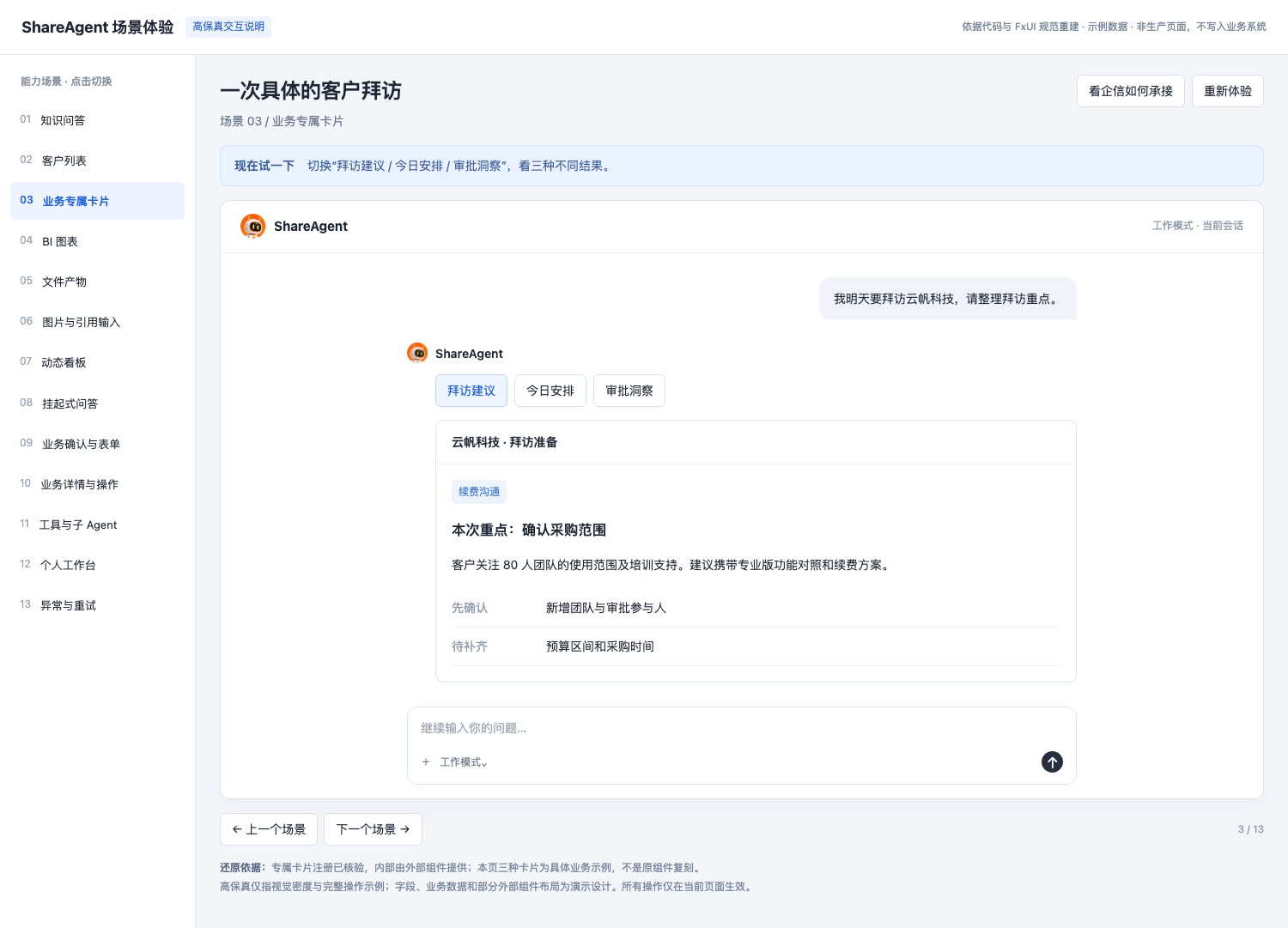Viewport: 1288px width, 928px height.
Task: Click the ShareAgent avatar in chat header
Action: coord(252,226)
